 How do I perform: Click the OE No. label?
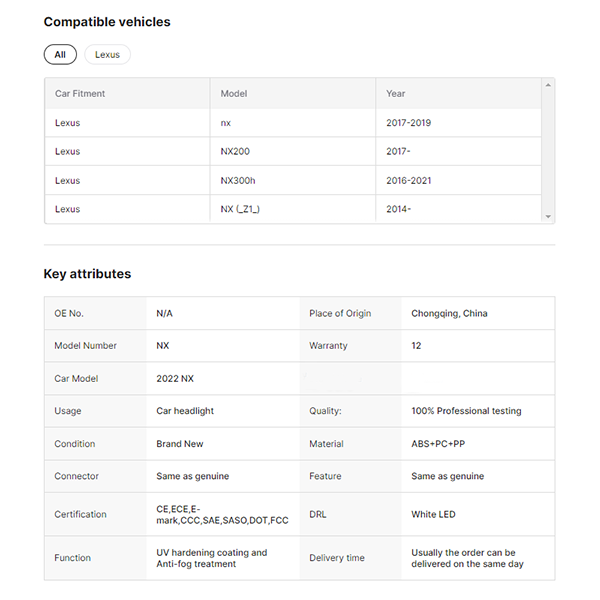pos(69,313)
